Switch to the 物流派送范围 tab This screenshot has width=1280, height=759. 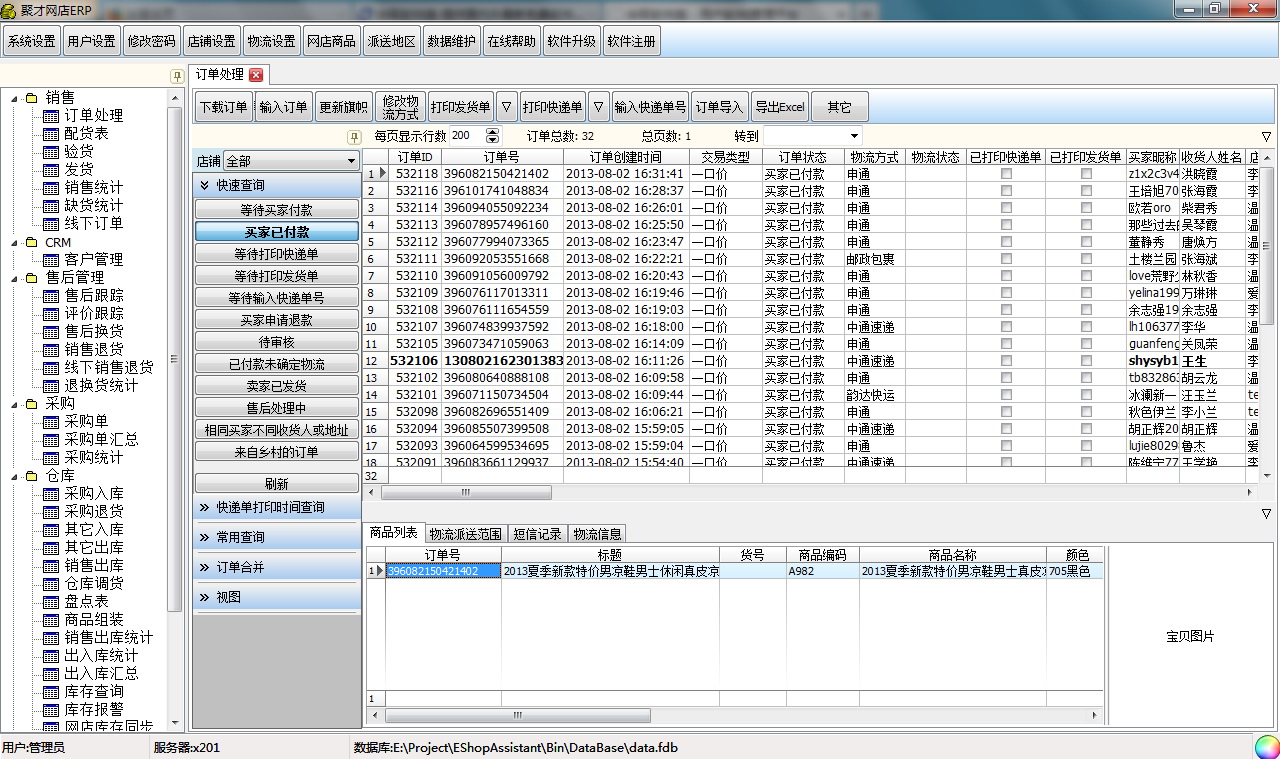(465, 534)
